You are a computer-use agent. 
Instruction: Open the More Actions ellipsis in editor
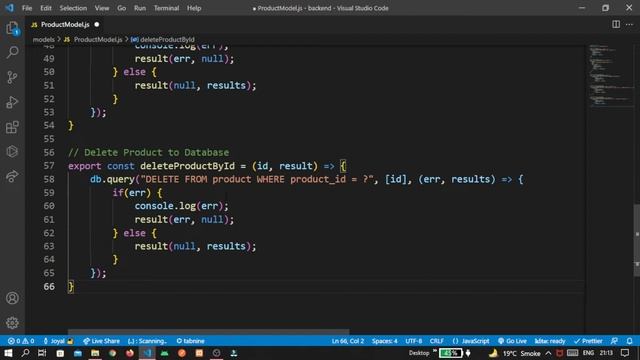pyautogui.click(x=629, y=24)
